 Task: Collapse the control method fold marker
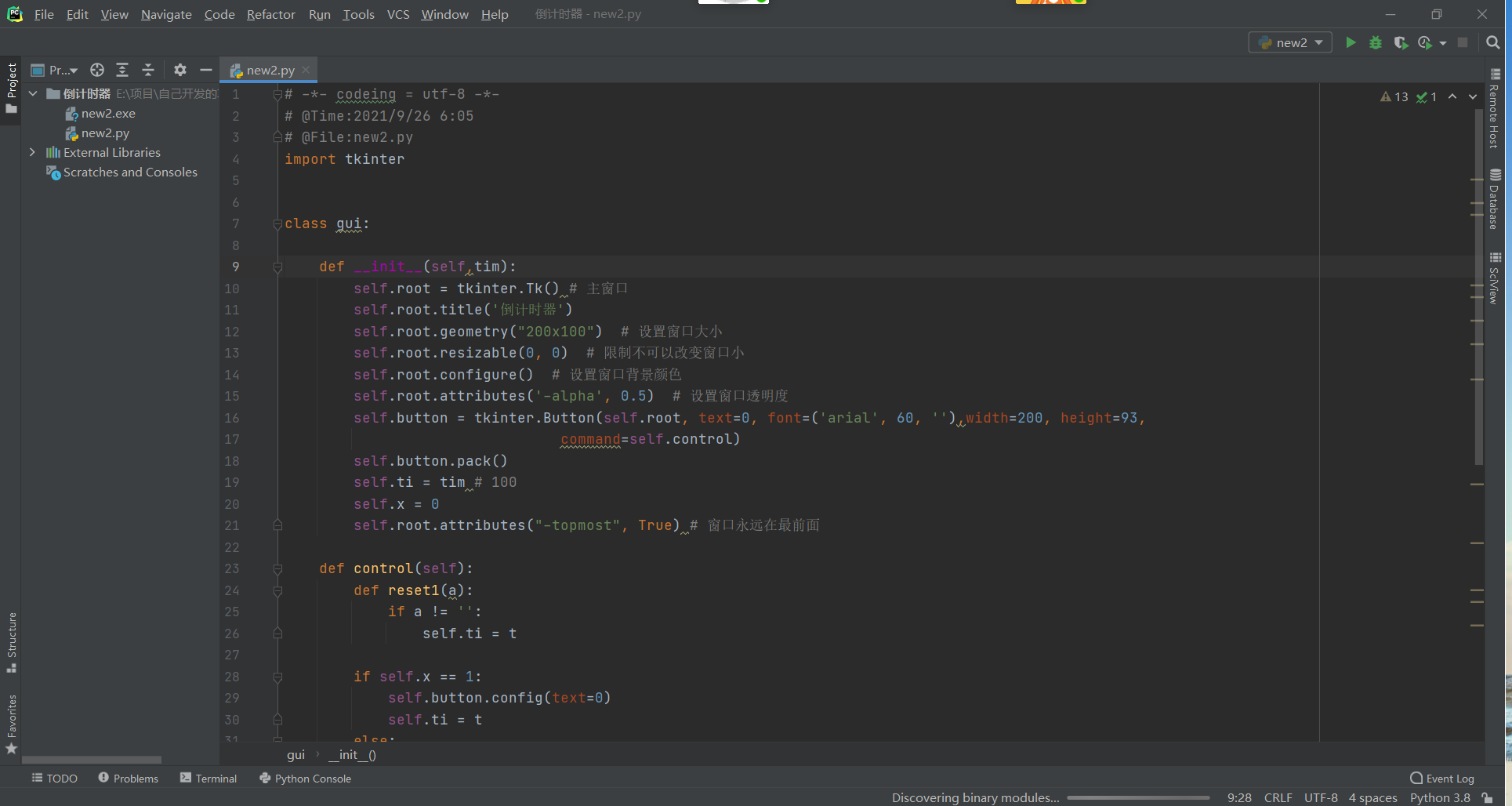click(x=277, y=568)
